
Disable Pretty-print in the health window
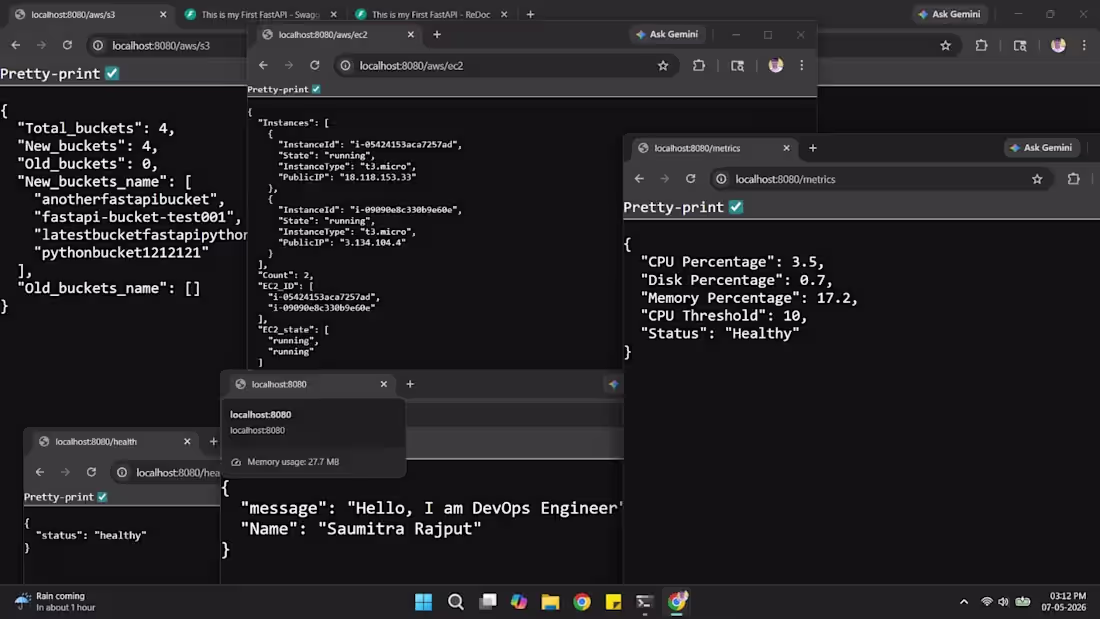tap(102, 497)
